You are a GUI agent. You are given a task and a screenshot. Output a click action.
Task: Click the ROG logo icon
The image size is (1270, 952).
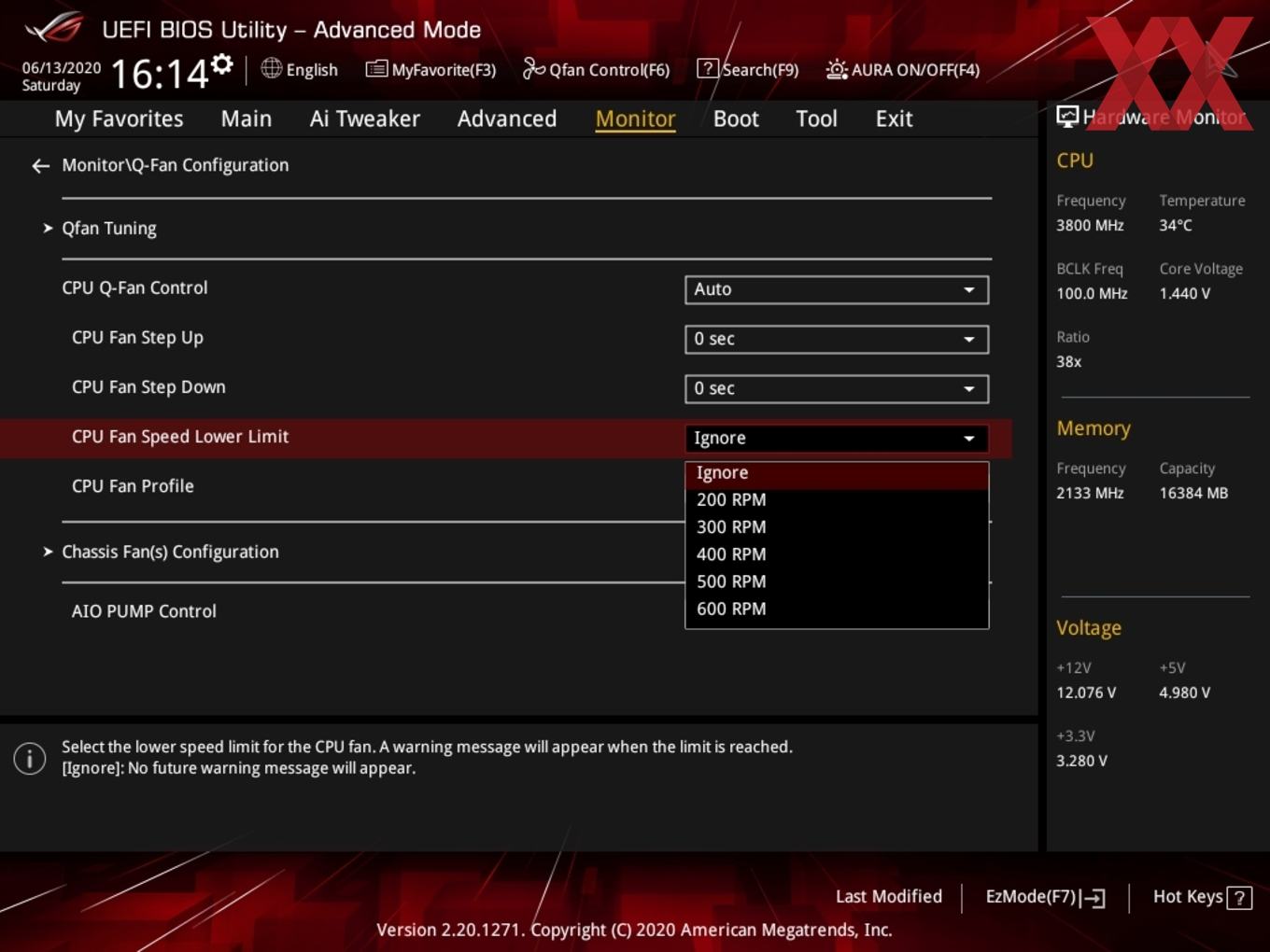tap(54, 28)
